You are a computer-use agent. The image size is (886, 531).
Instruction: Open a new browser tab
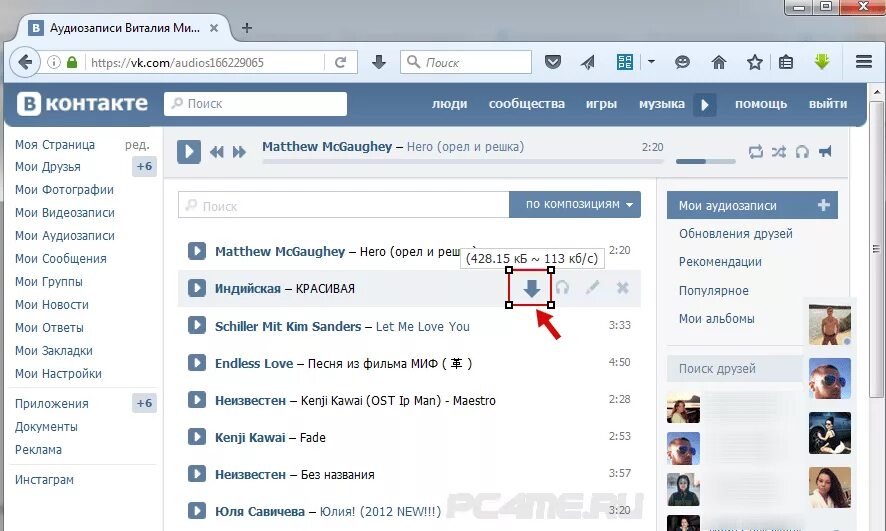point(247,28)
